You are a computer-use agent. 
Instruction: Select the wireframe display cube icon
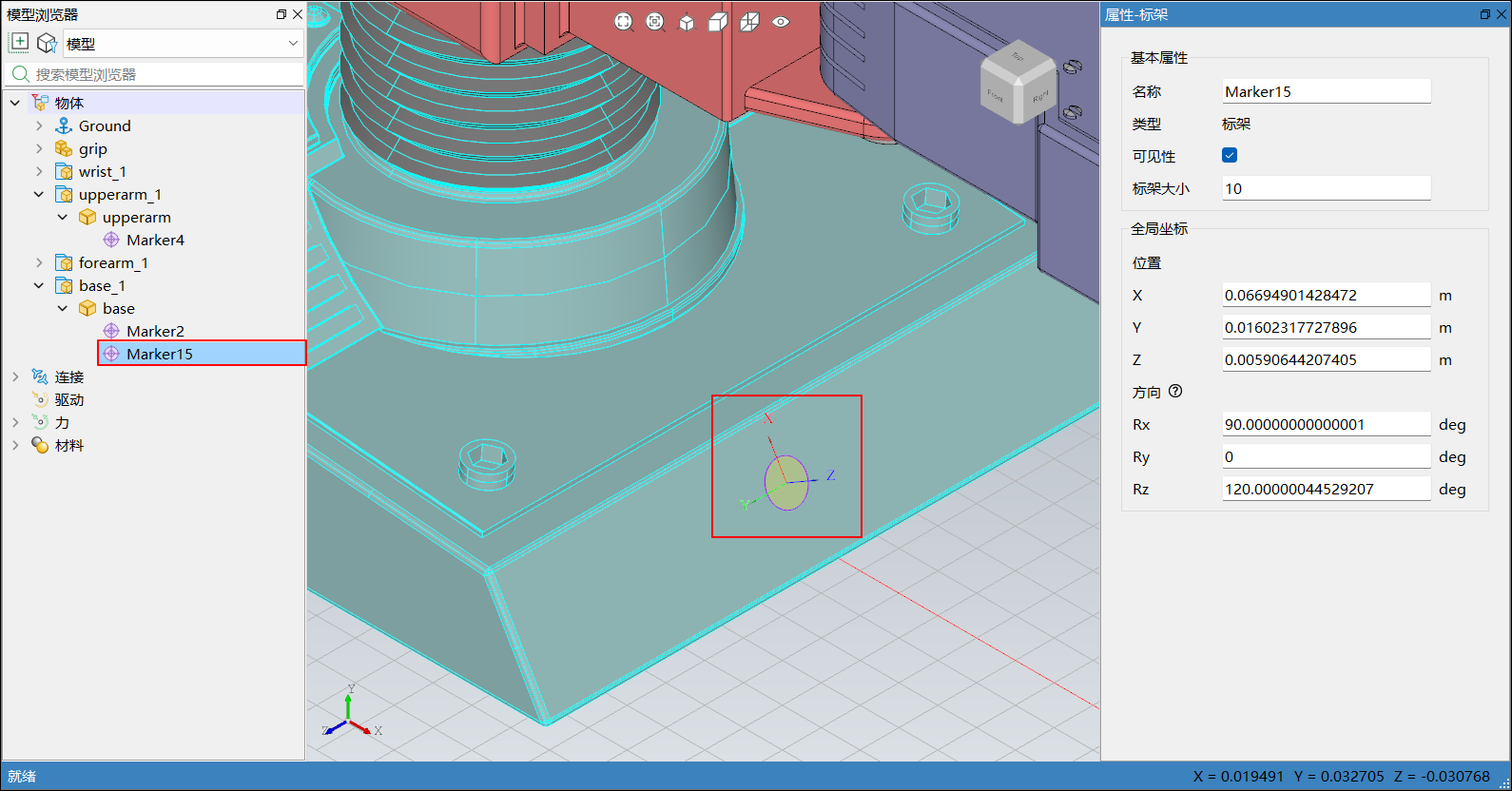pos(749,22)
